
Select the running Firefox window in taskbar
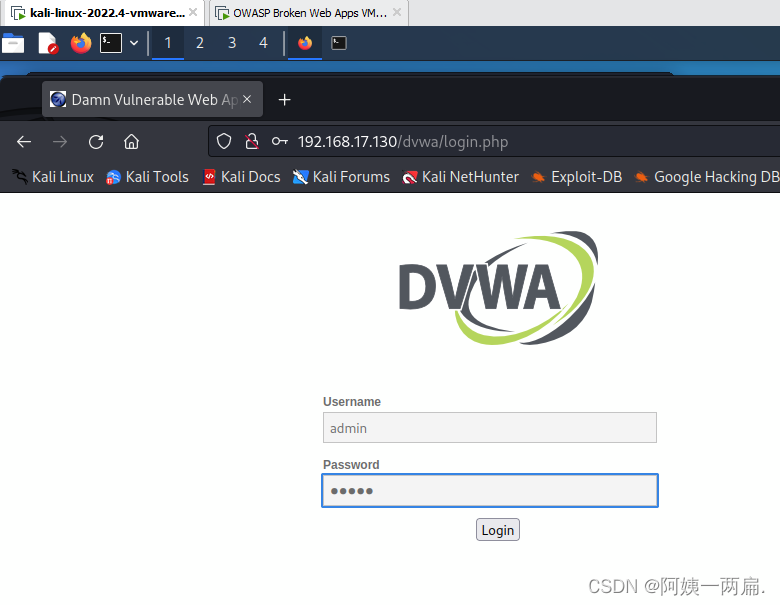pos(305,43)
